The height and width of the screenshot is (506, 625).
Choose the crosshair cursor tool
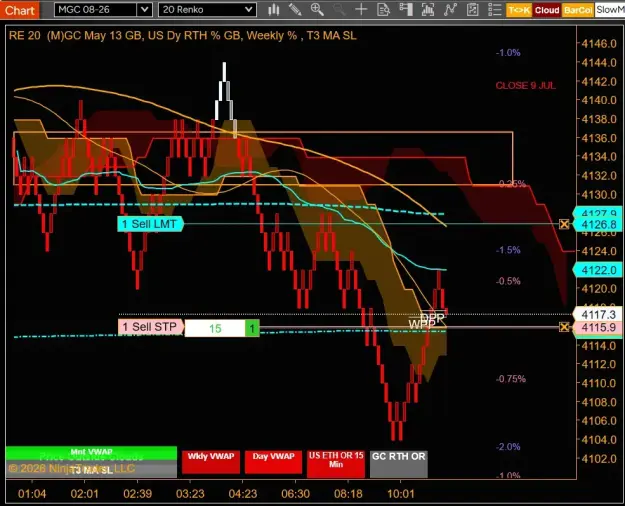point(361,10)
